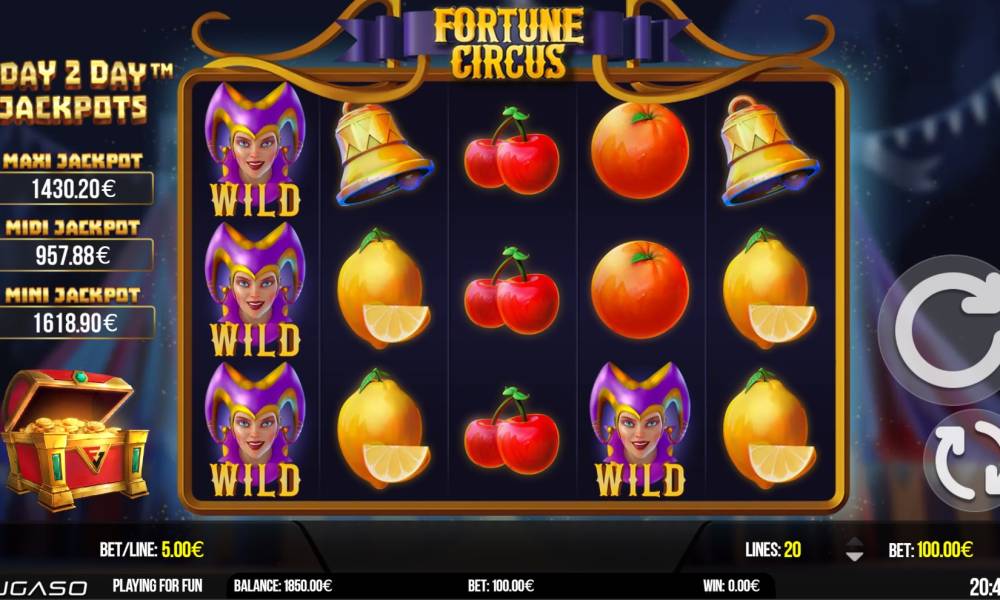Click the golden bell on reel two
This screenshot has height=600, width=1000.
383,154
